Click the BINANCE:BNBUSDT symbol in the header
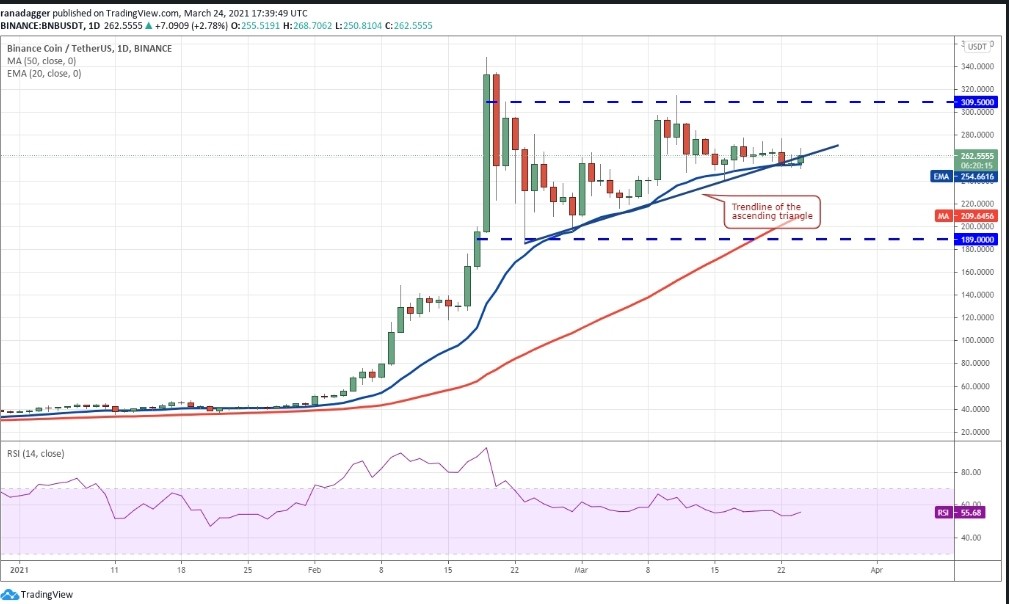This screenshot has height=604, width=1009. pyautogui.click(x=40, y=26)
